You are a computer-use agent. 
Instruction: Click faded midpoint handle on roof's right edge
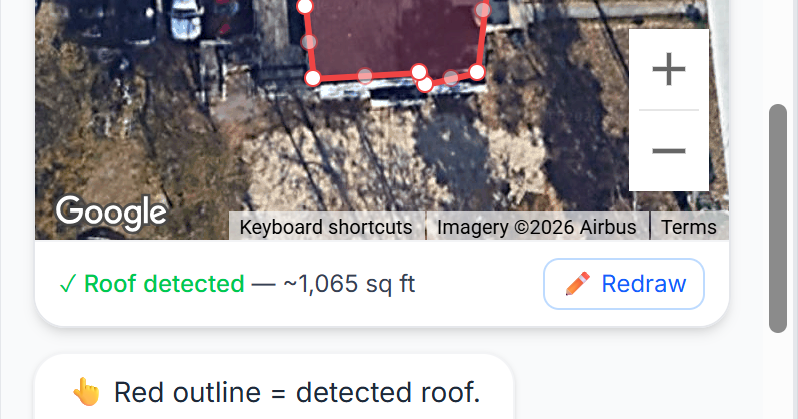[482, 10]
